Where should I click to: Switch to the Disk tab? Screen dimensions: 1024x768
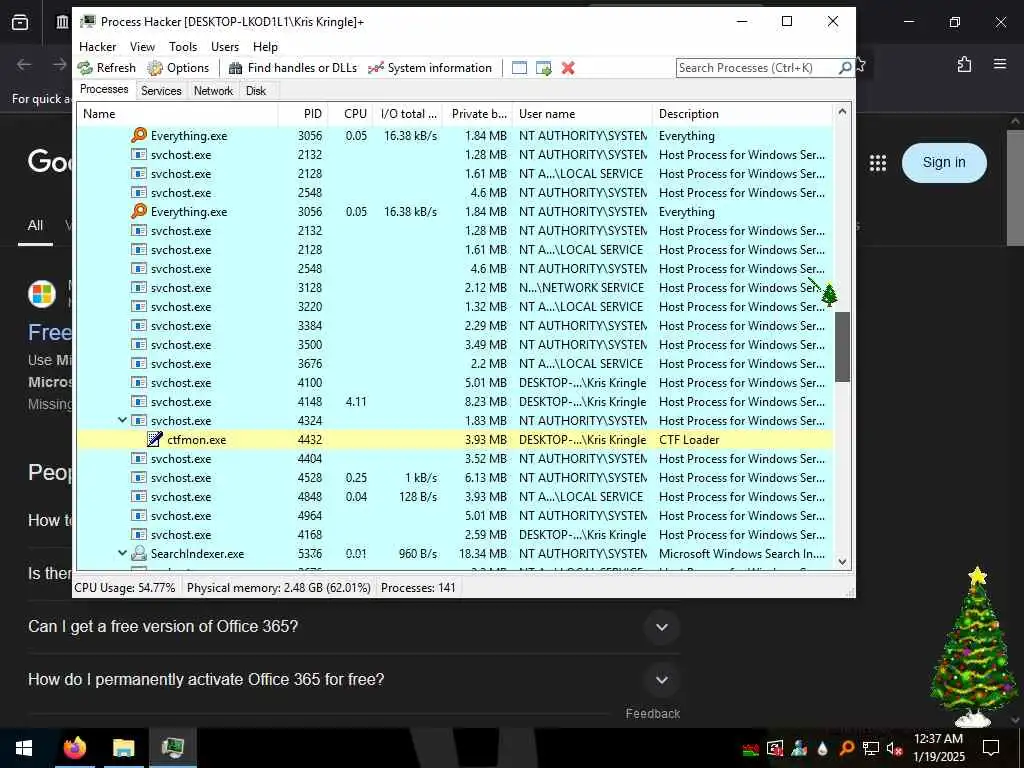(256, 91)
